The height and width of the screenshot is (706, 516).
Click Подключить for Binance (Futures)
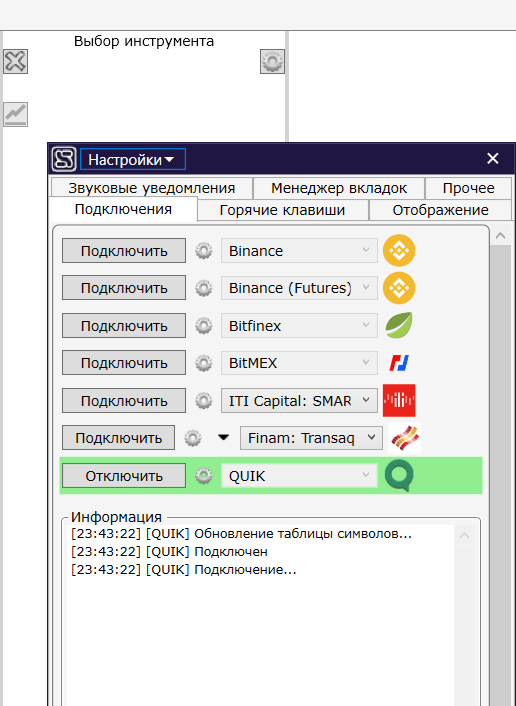124,288
